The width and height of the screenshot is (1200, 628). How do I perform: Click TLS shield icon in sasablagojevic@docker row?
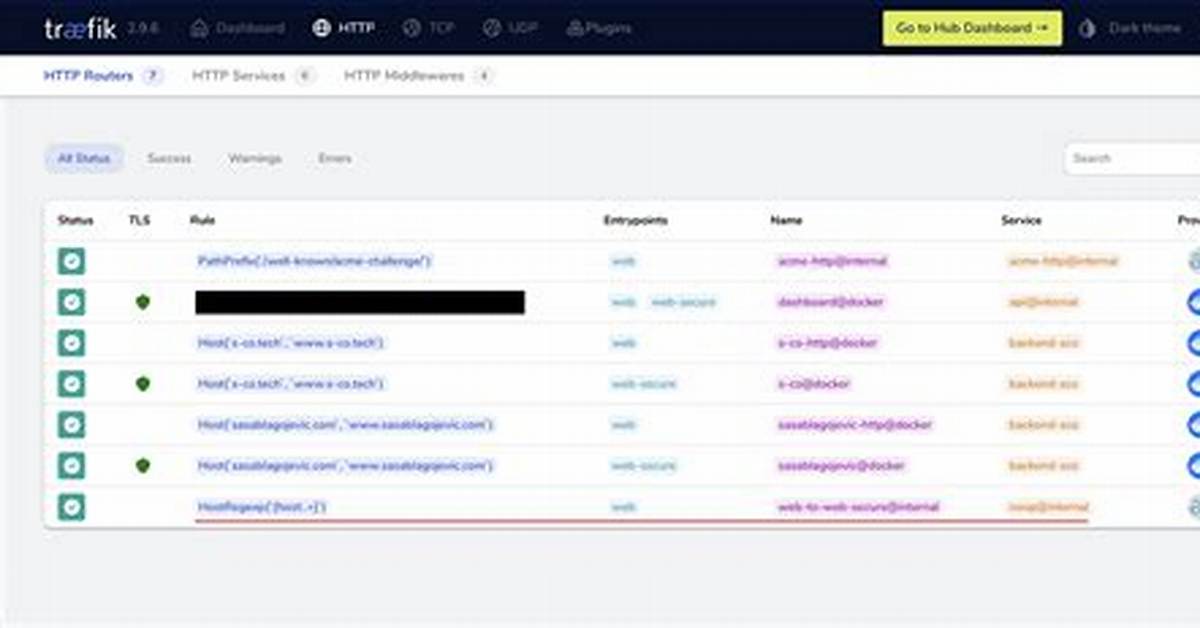pos(143,466)
